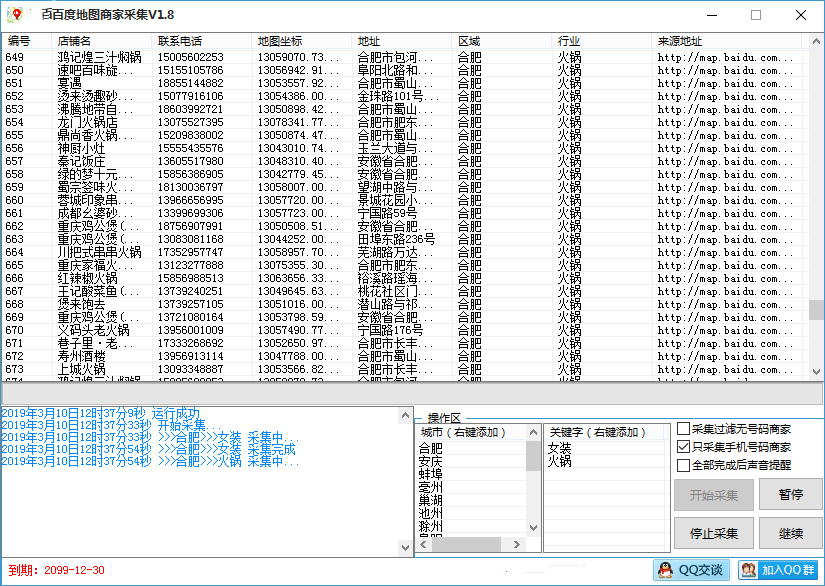Select row 673 上城火锅
The height and width of the screenshot is (586, 825).
click(x=403, y=369)
